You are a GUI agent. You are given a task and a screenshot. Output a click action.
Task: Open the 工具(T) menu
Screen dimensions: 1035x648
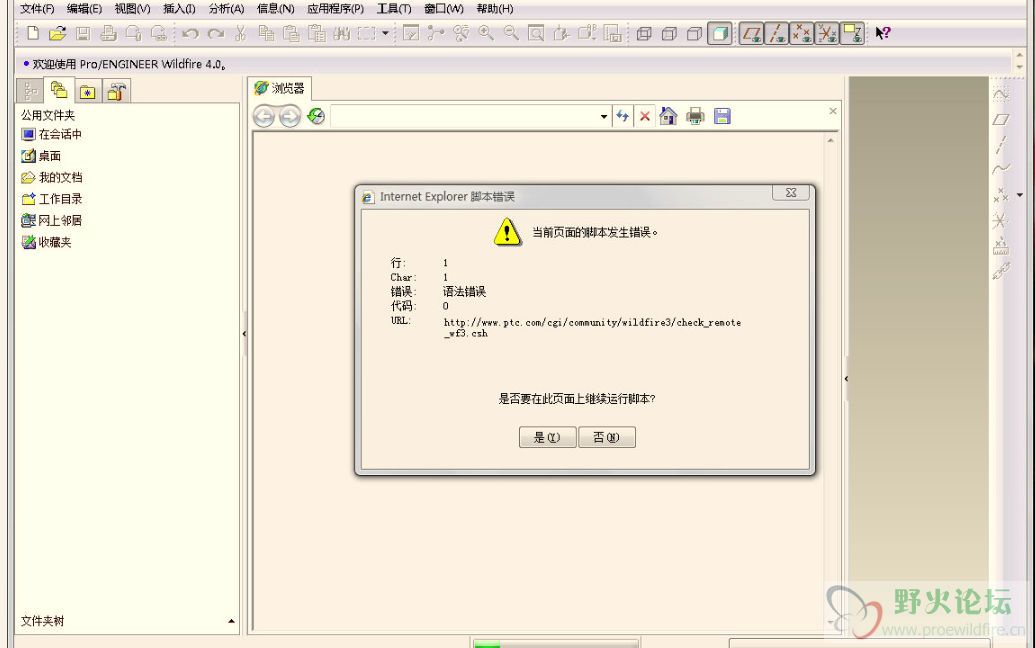pos(393,9)
